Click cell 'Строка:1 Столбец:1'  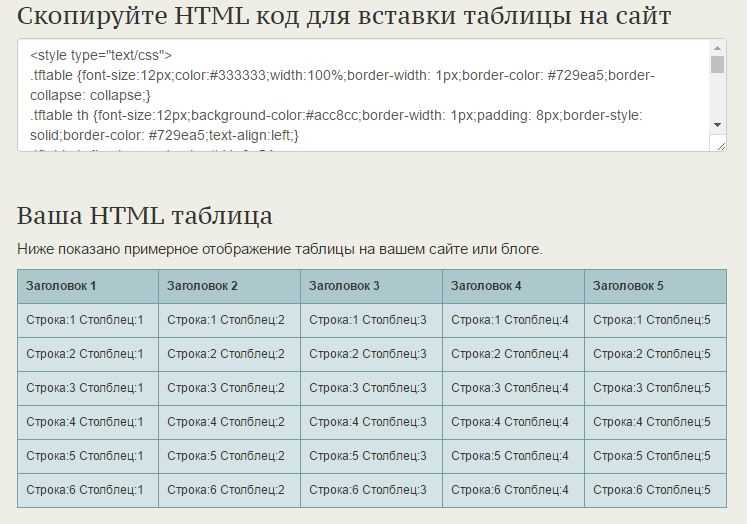[x=88, y=320]
